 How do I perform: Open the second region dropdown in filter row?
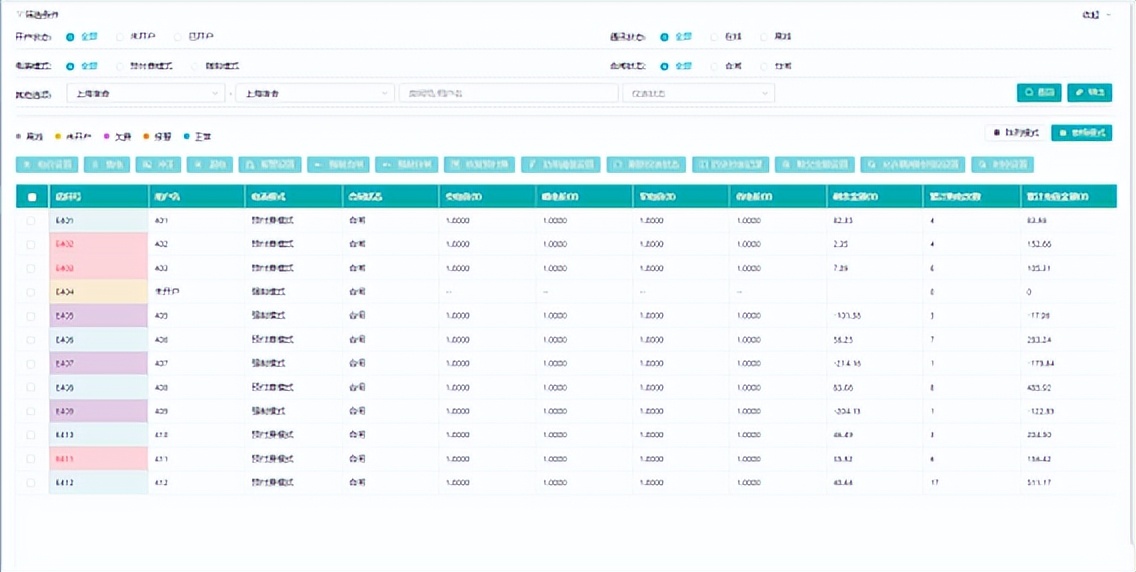coord(313,93)
